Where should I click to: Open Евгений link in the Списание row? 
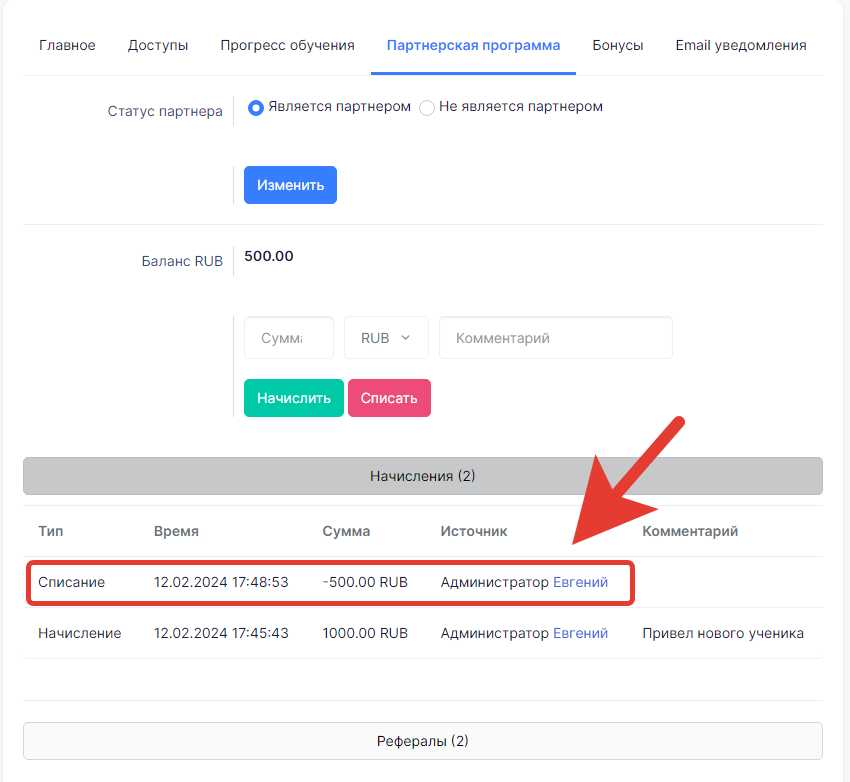click(x=580, y=582)
